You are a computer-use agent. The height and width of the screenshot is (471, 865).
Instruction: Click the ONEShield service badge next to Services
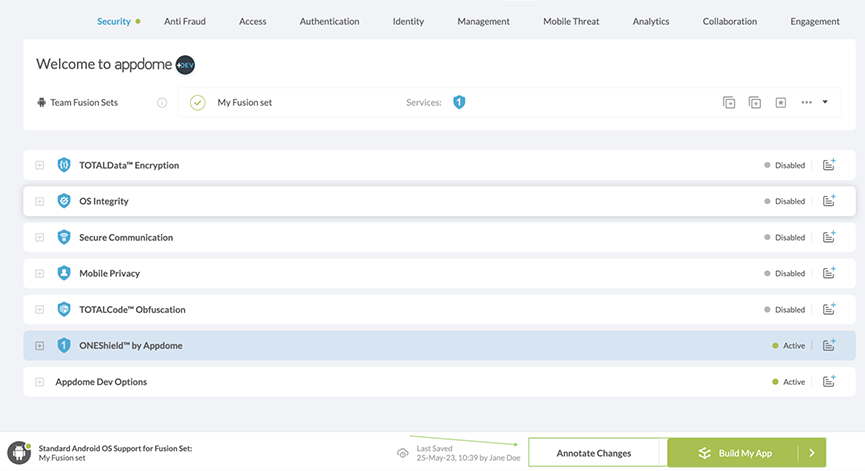459,102
